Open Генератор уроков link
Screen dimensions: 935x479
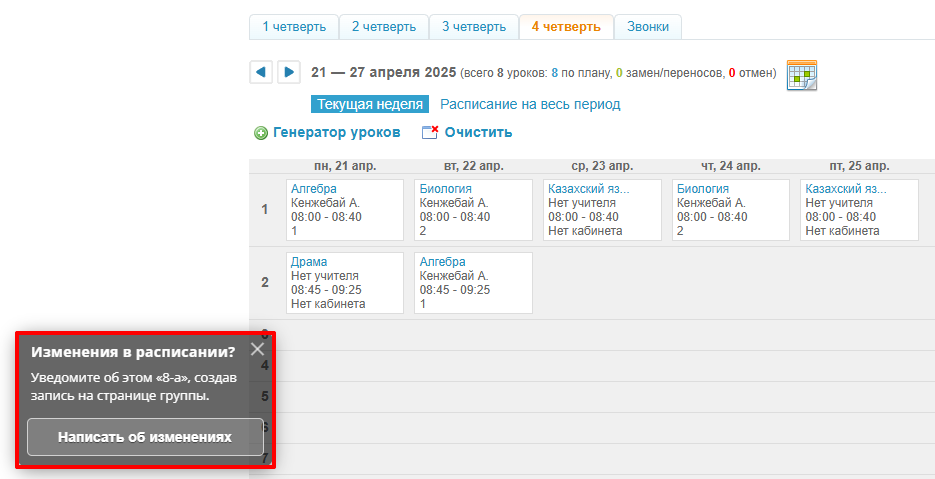click(336, 132)
